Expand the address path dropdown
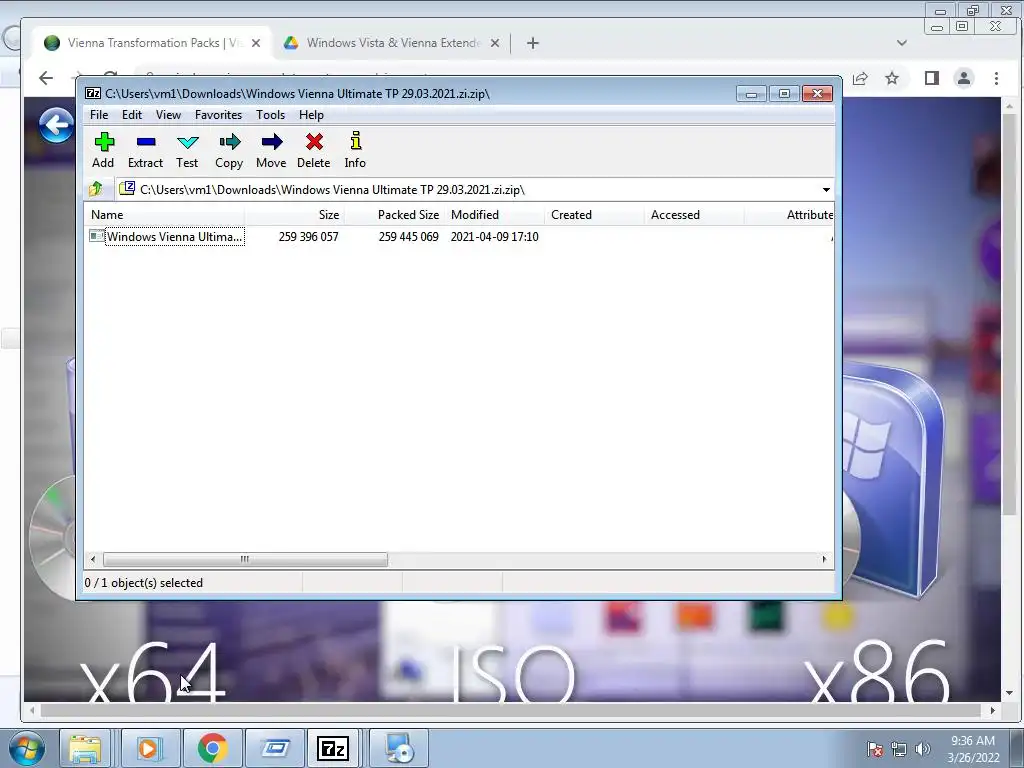The image size is (1024, 768). point(826,190)
